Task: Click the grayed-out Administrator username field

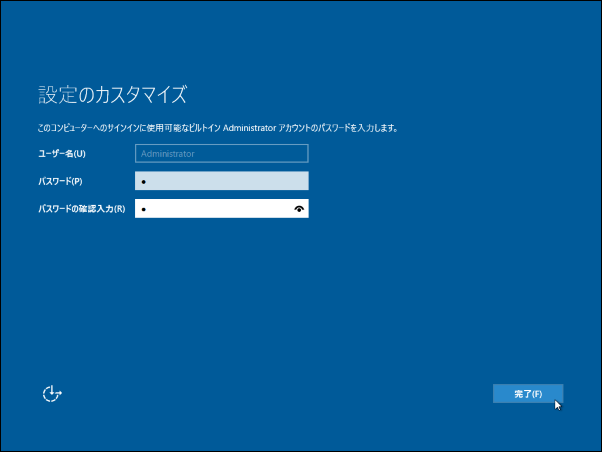Action: coord(221,154)
